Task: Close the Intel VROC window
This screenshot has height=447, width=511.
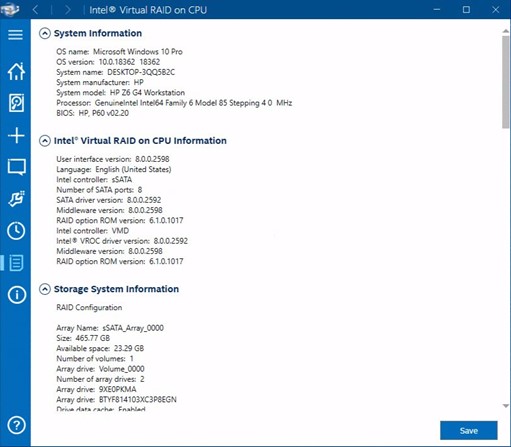Action: coord(496,10)
